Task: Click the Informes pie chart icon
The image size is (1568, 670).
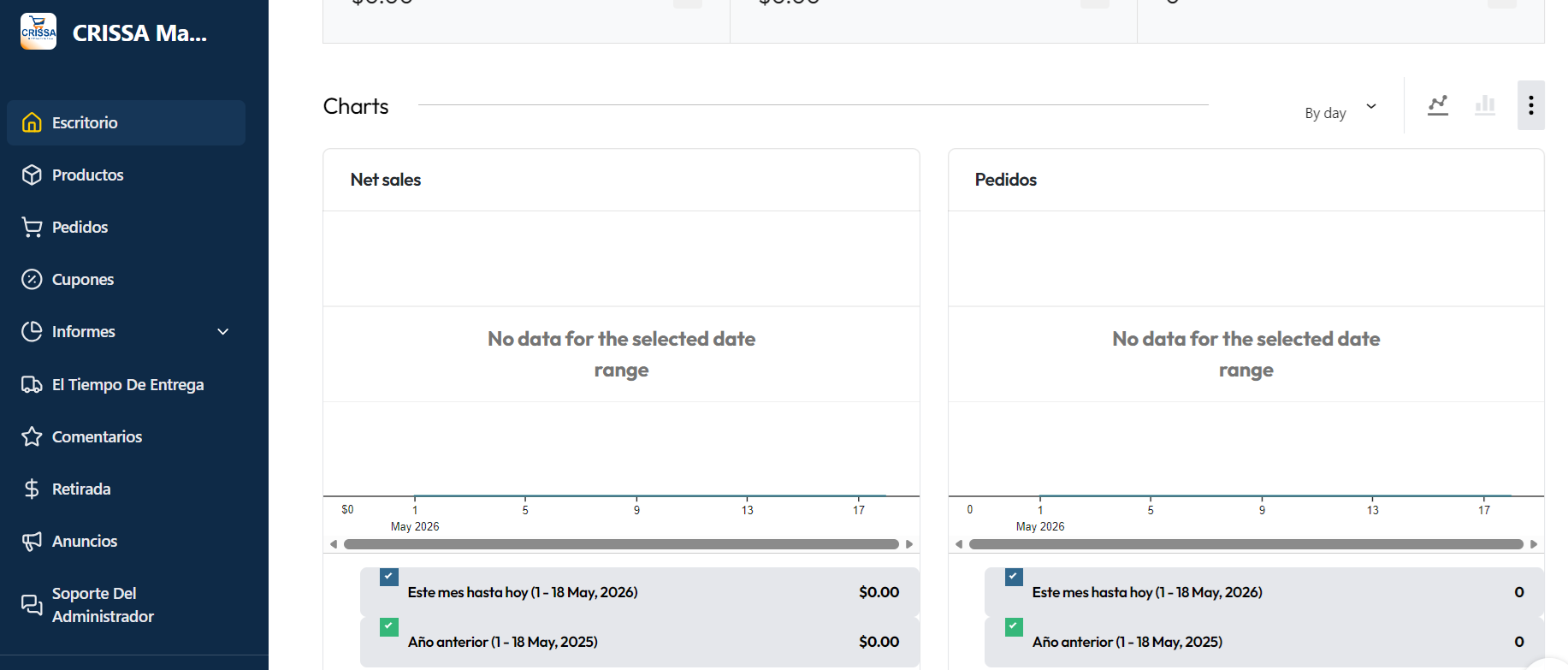Action: point(32,331)
